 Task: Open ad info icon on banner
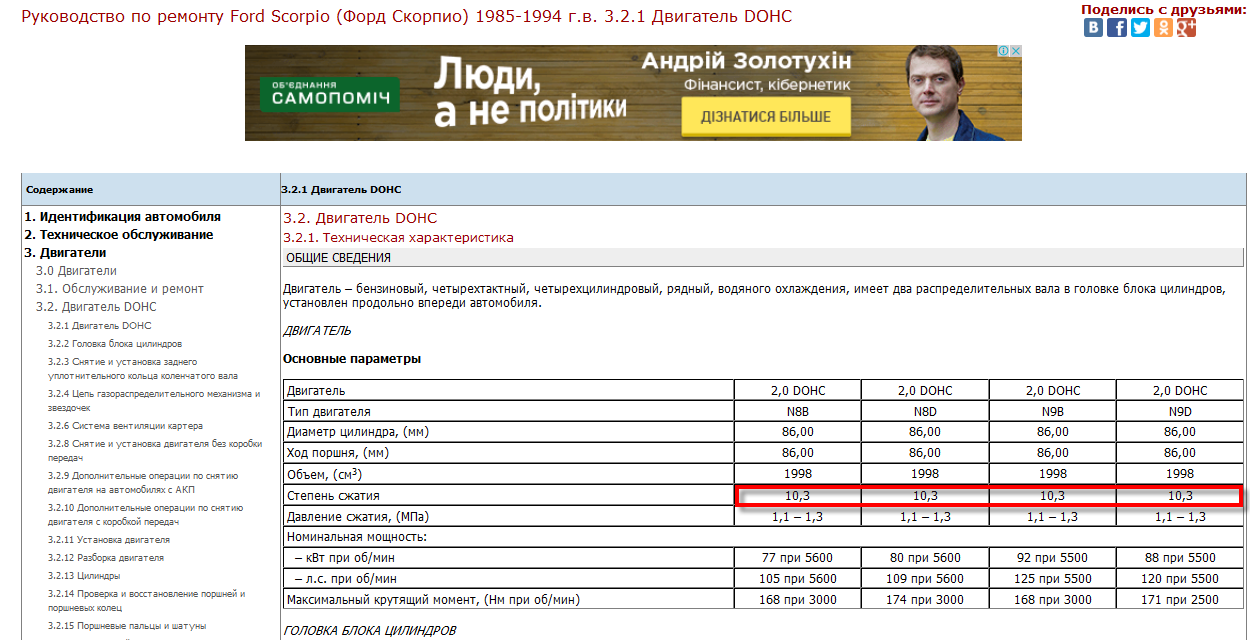1003,52
